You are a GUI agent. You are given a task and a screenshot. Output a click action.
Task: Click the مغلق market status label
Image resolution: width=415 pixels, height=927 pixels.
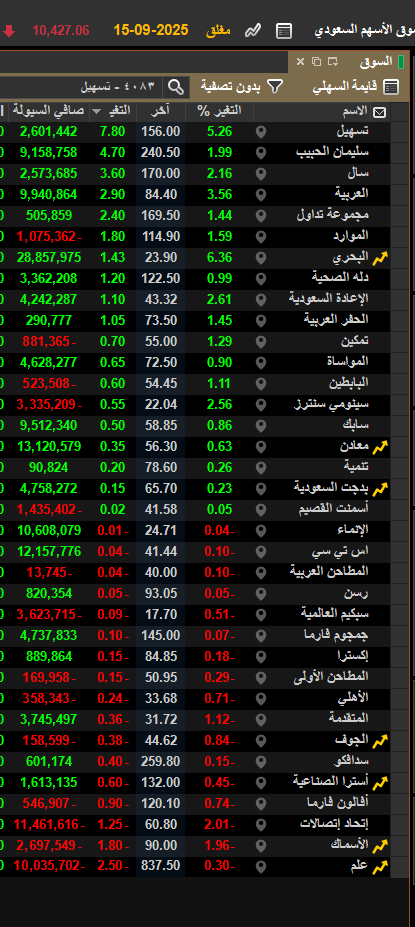tap(218, 31)
